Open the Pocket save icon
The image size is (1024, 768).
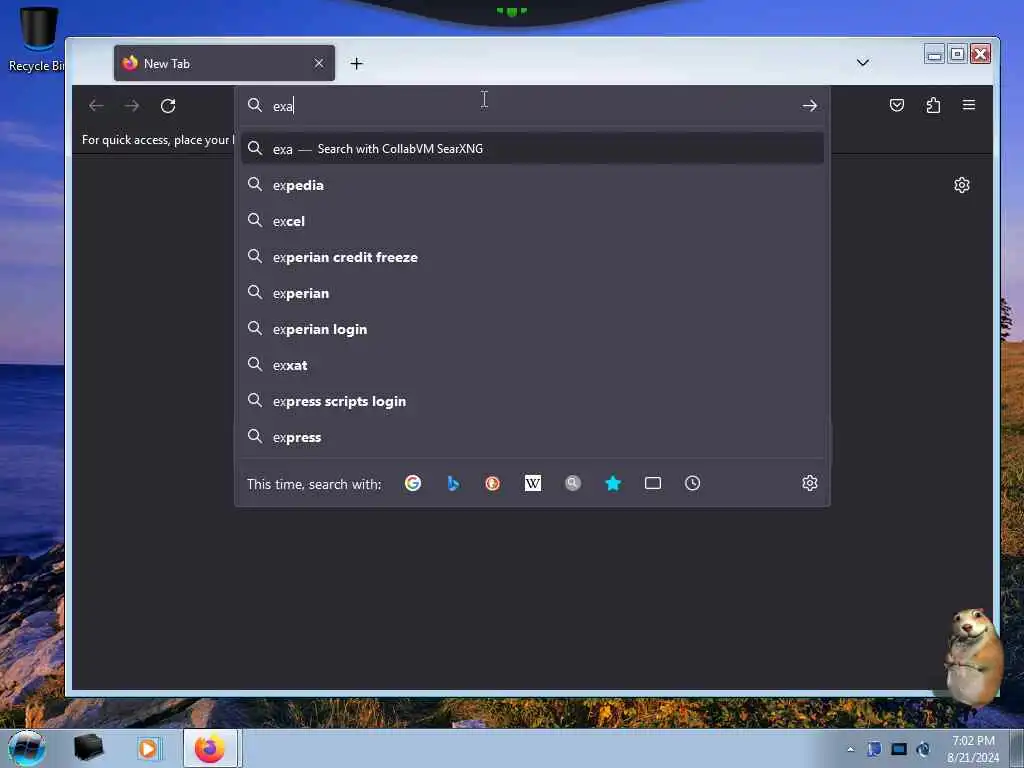pyautogui.click(x=897, y=105)
